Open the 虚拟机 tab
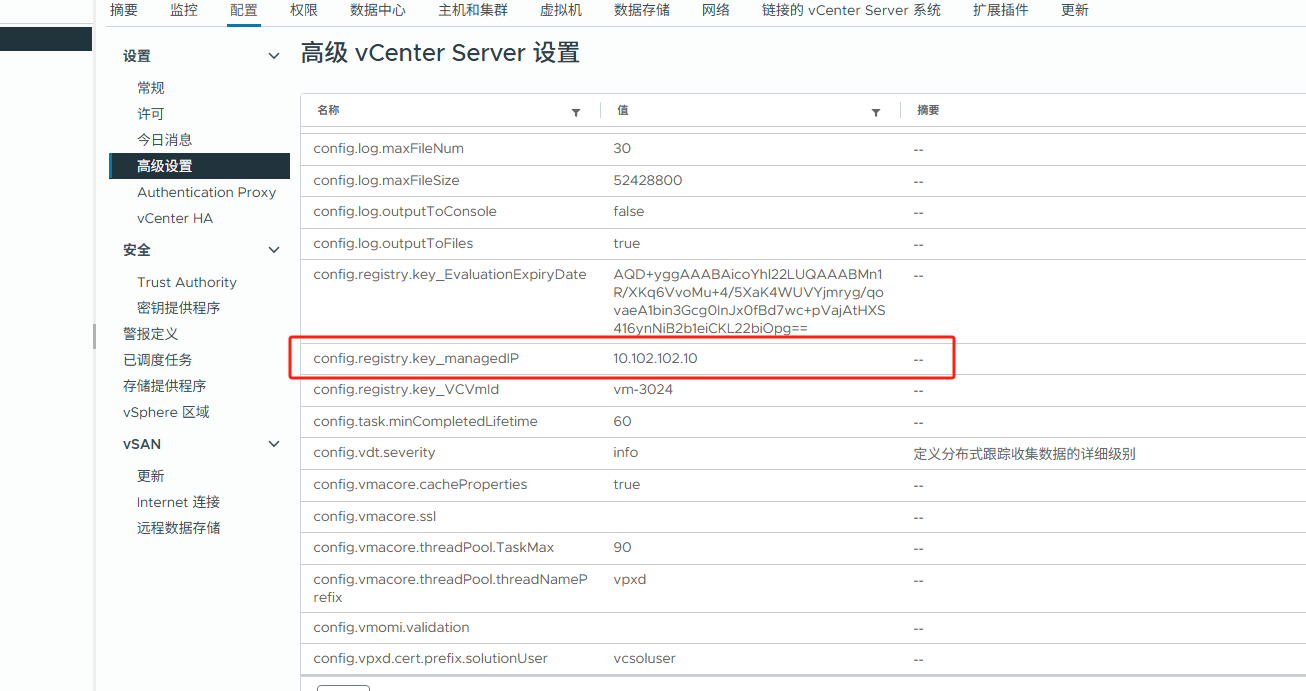The image size is (1306, 691). pyautogui.click(x=561, y=10)
